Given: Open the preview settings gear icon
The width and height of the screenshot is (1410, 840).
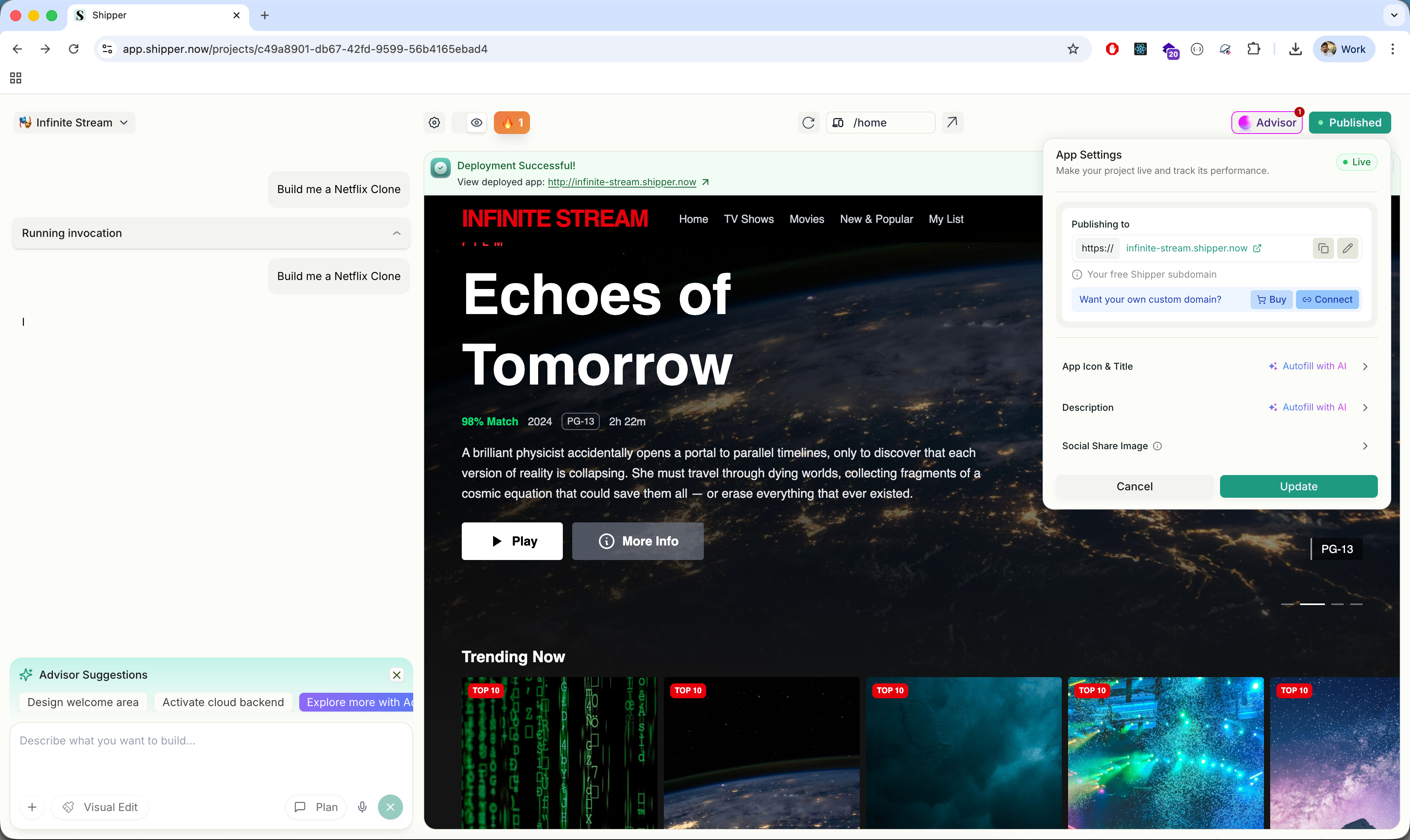Looking at the screenshot, I should 434,123.
